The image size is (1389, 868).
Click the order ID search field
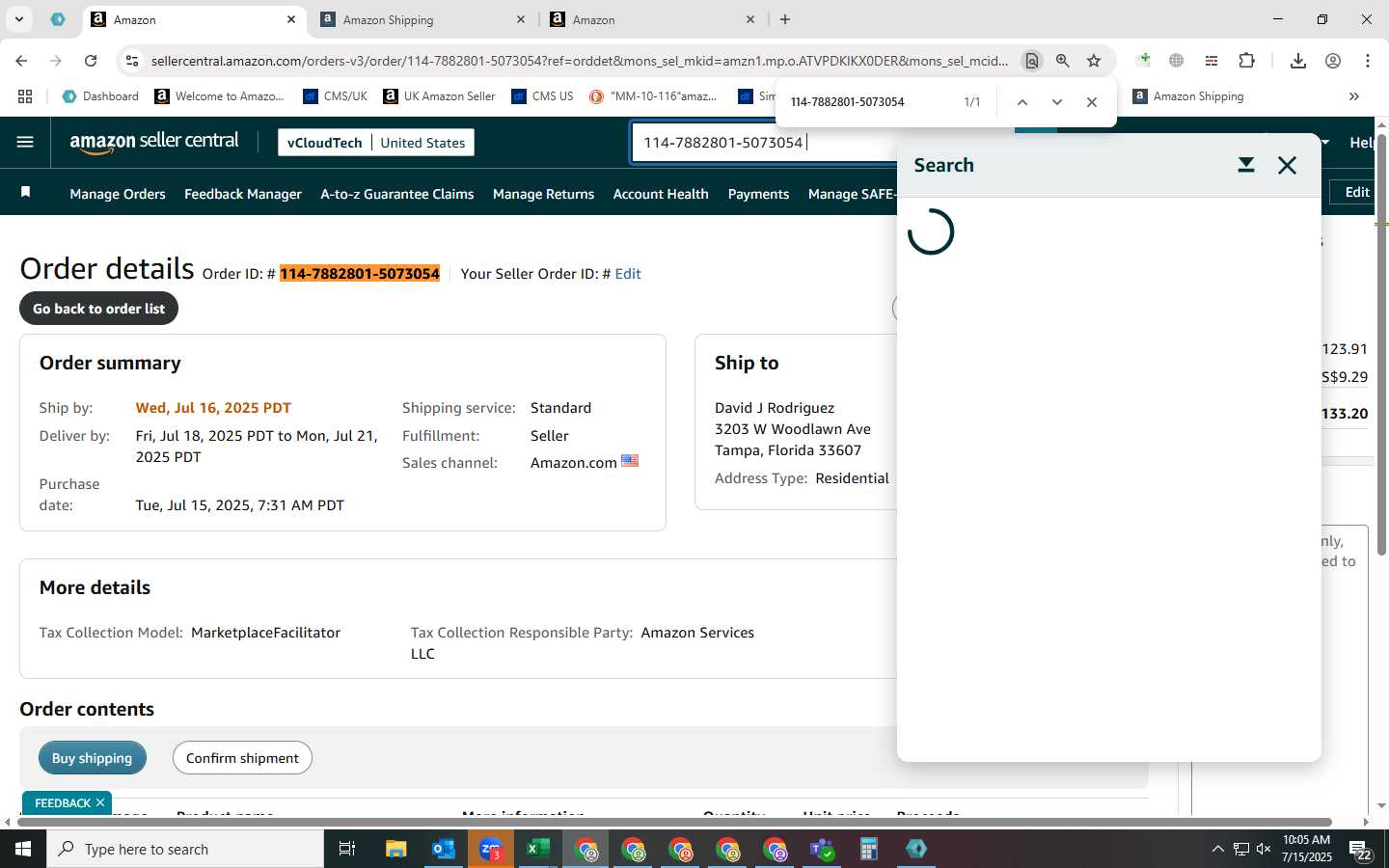[x=764, y=142]
